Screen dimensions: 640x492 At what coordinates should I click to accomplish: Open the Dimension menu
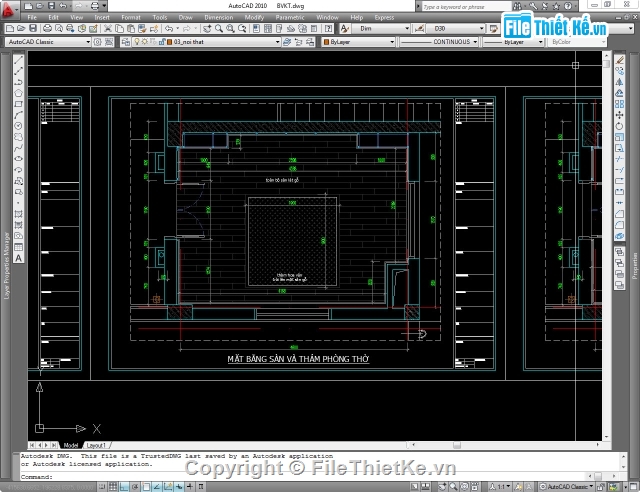219,18
